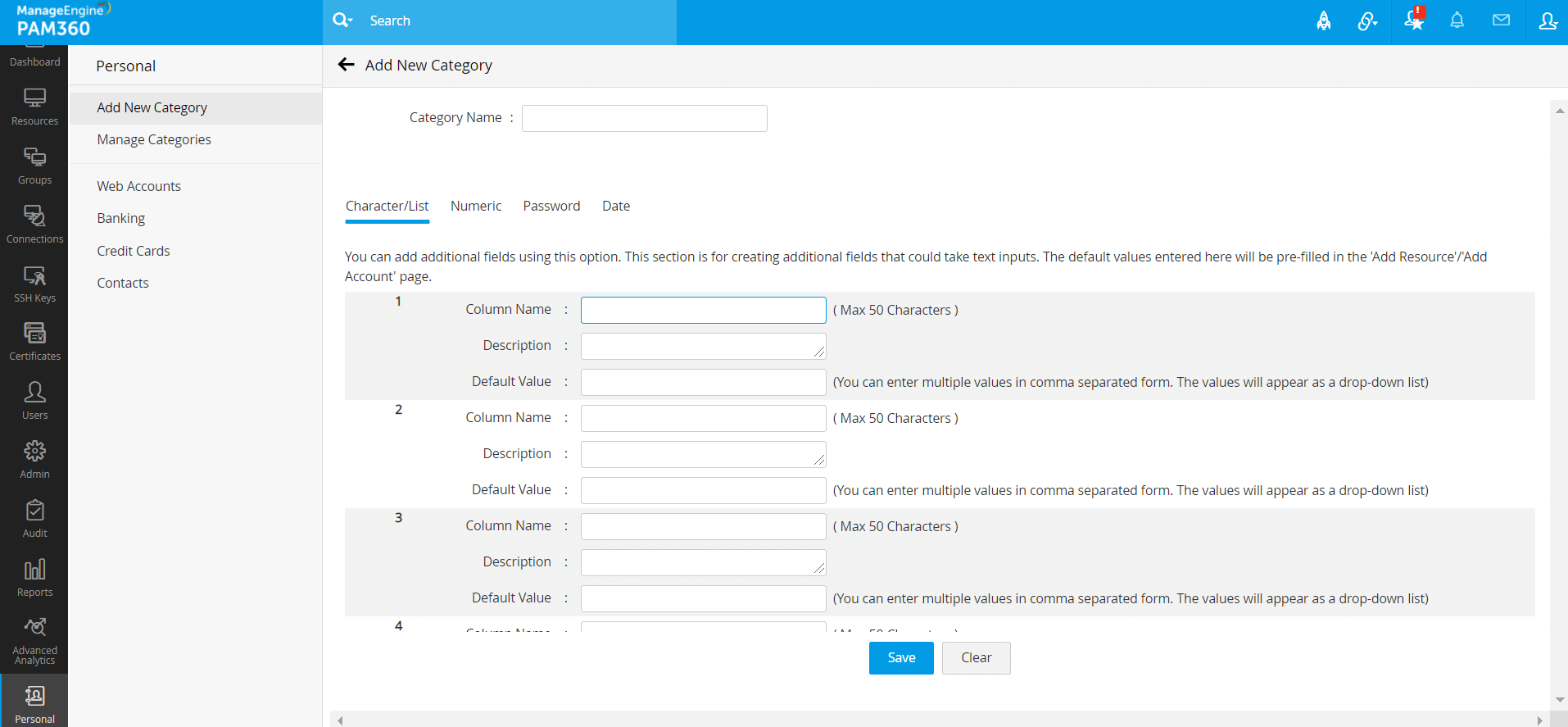Open Reports chart icon
The height and width of the screenshot is (727, 1568).
click(34, 578)
